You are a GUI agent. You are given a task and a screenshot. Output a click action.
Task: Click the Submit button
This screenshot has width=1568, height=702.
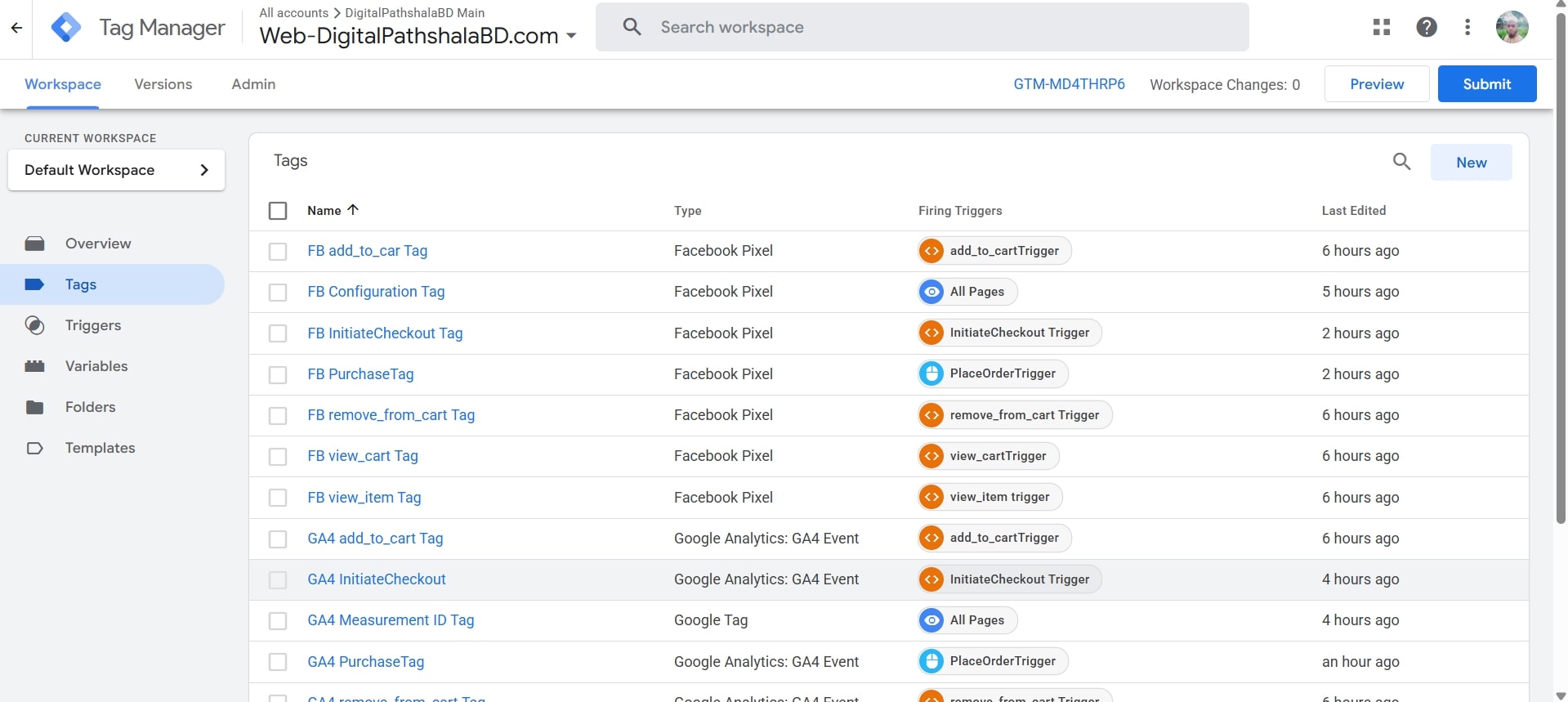(1487, 83)
